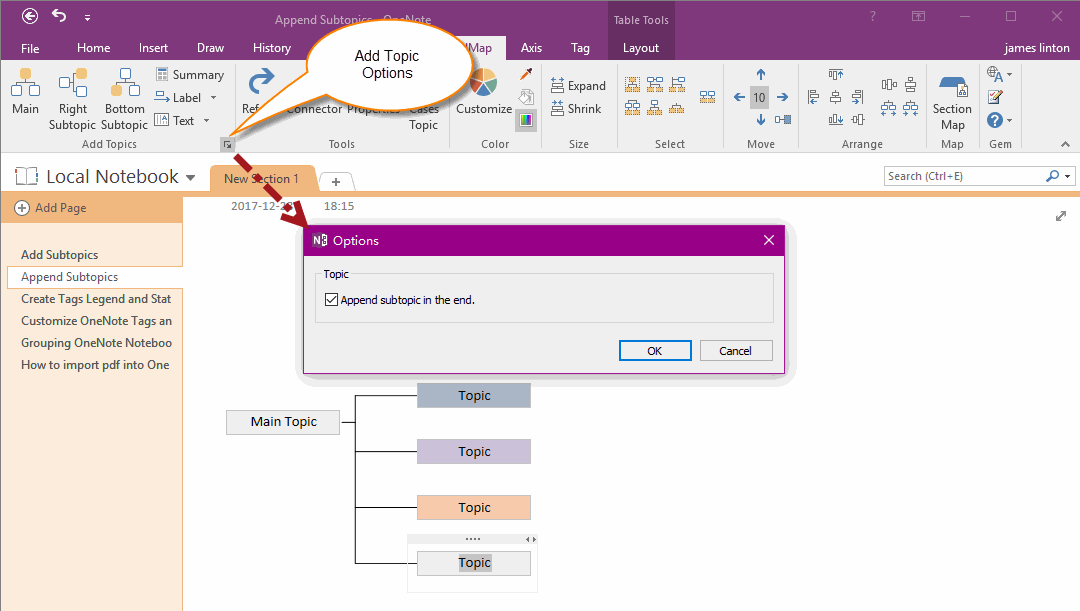Open the Gem help dropdown arrow
The width and height of the screenshot is (1080, 611).
point(1009,121)
